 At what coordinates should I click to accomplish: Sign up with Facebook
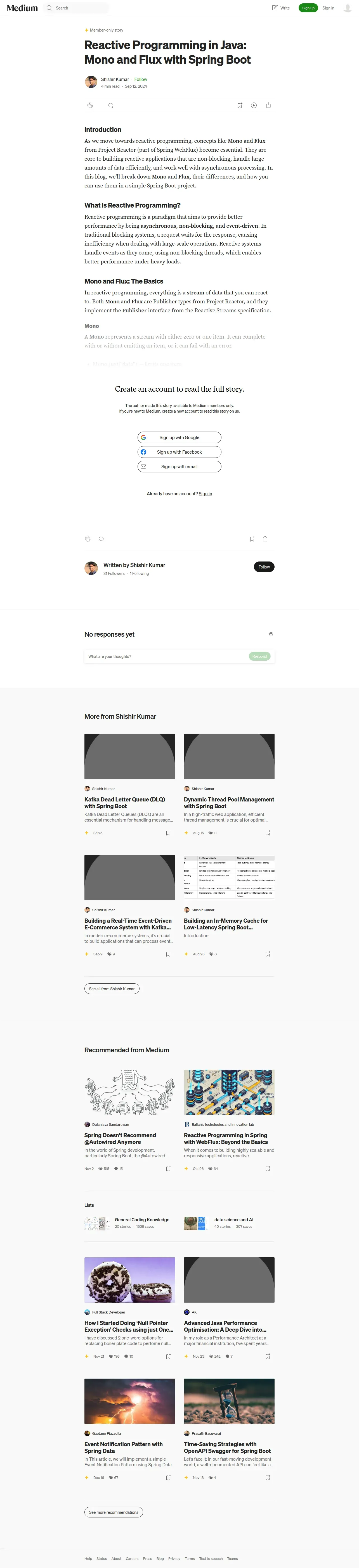179,452
